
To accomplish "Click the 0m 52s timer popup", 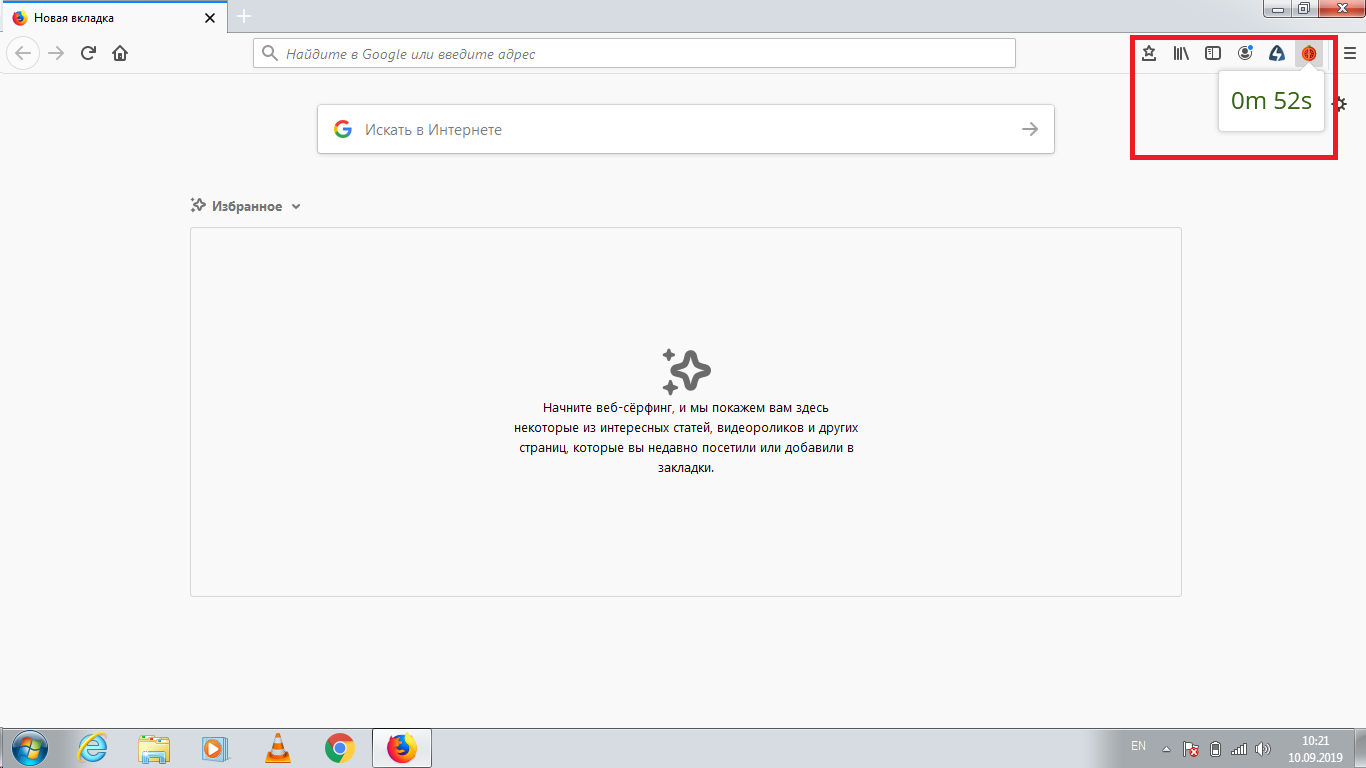I will pos(1271,101).
